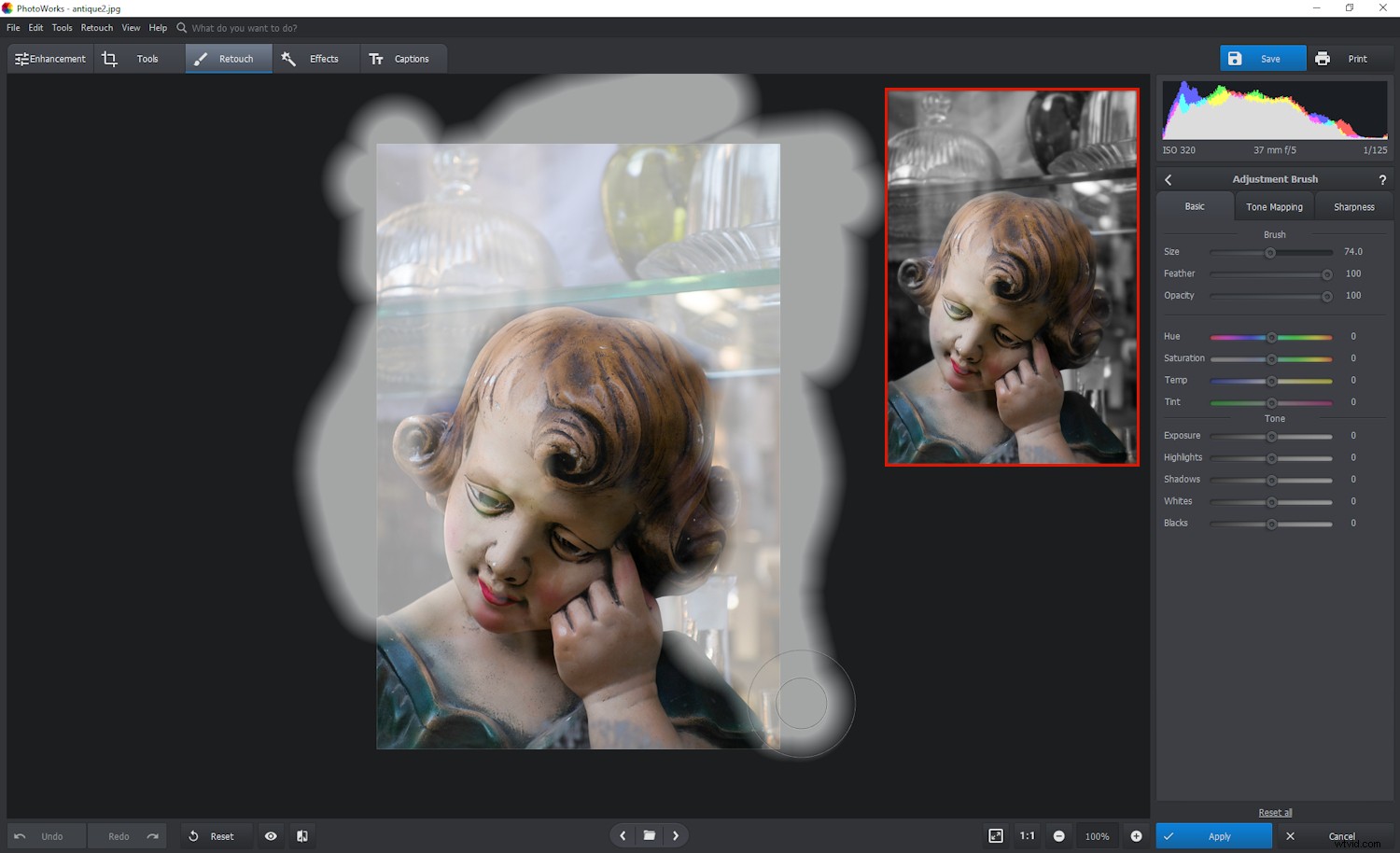Zoom out using the minus icon
This screenshot has width=1400, height=853.
1058,835
